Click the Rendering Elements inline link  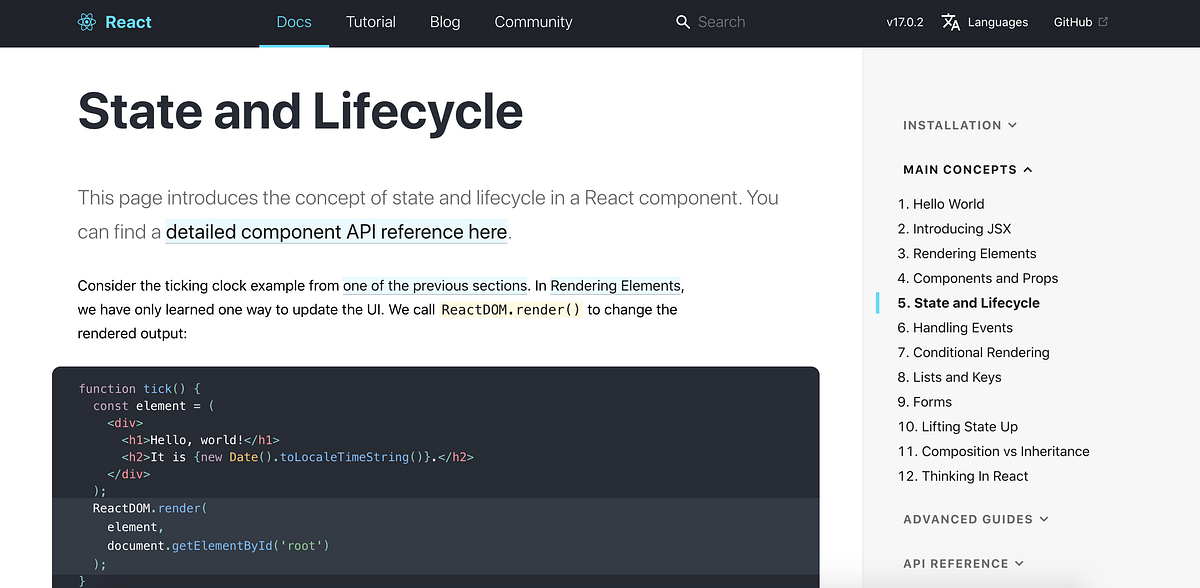pyautogui.click(x=615, y=285)
